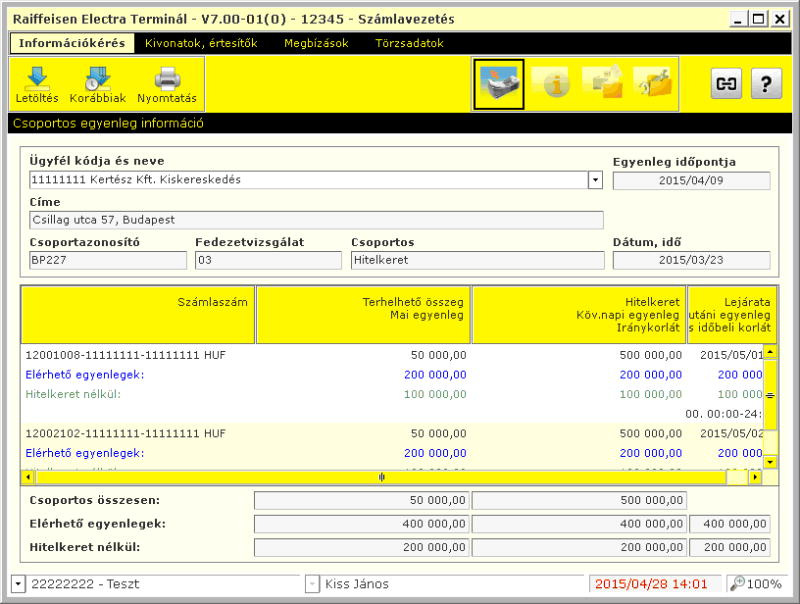Click the Nyomtatás print icon
This screenshot has height=604, width=800.
click(167, 85)
